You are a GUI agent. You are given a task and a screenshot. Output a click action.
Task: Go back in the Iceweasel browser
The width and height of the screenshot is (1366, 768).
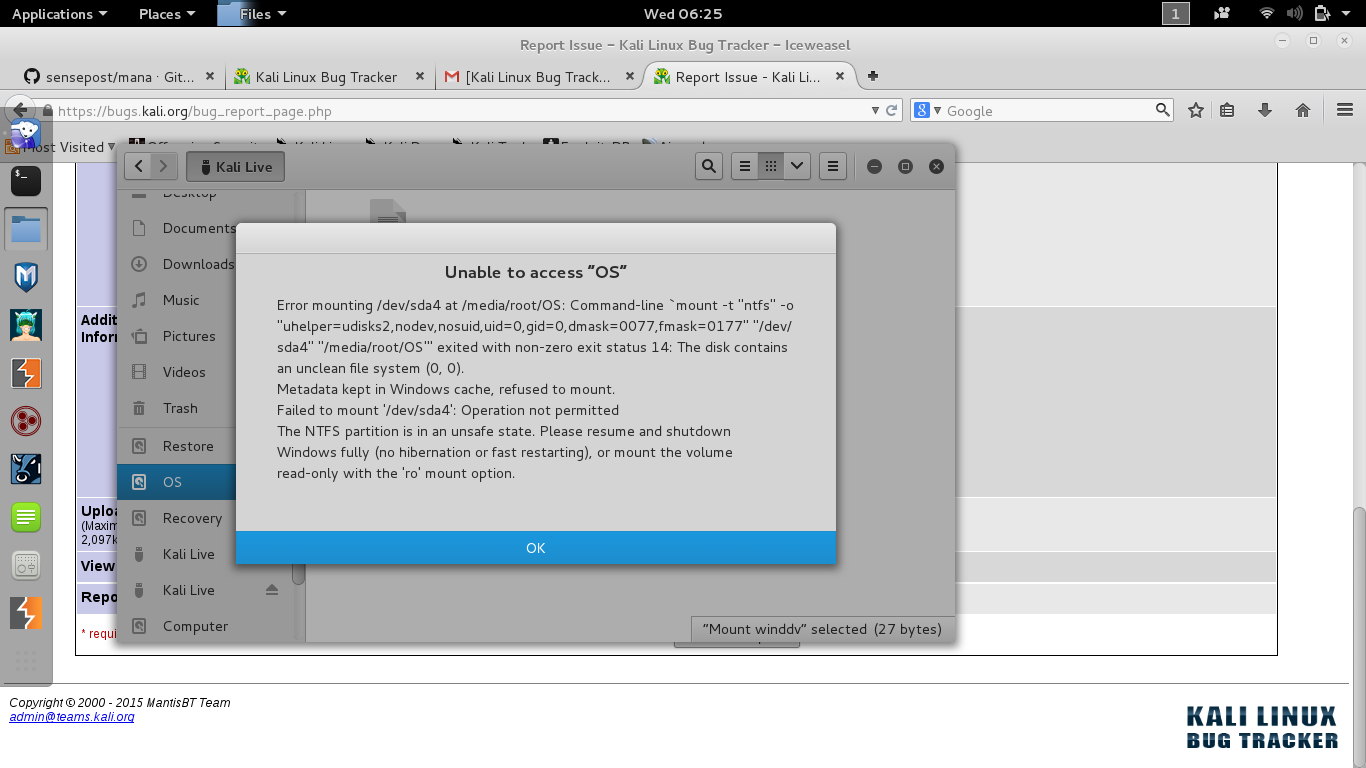[x=21, y=112]
